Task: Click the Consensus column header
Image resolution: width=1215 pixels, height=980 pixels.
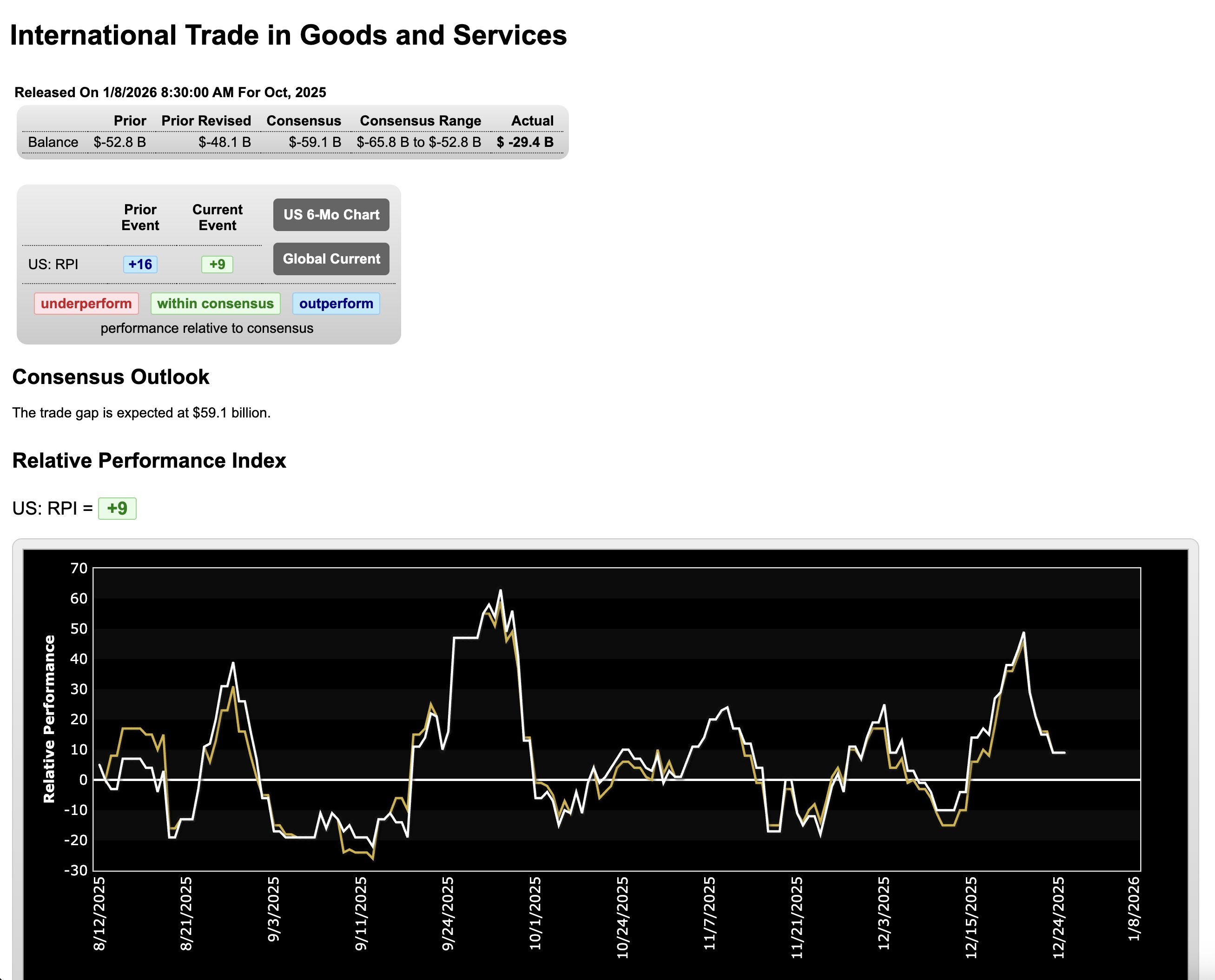Action: [x=304, y=121]
